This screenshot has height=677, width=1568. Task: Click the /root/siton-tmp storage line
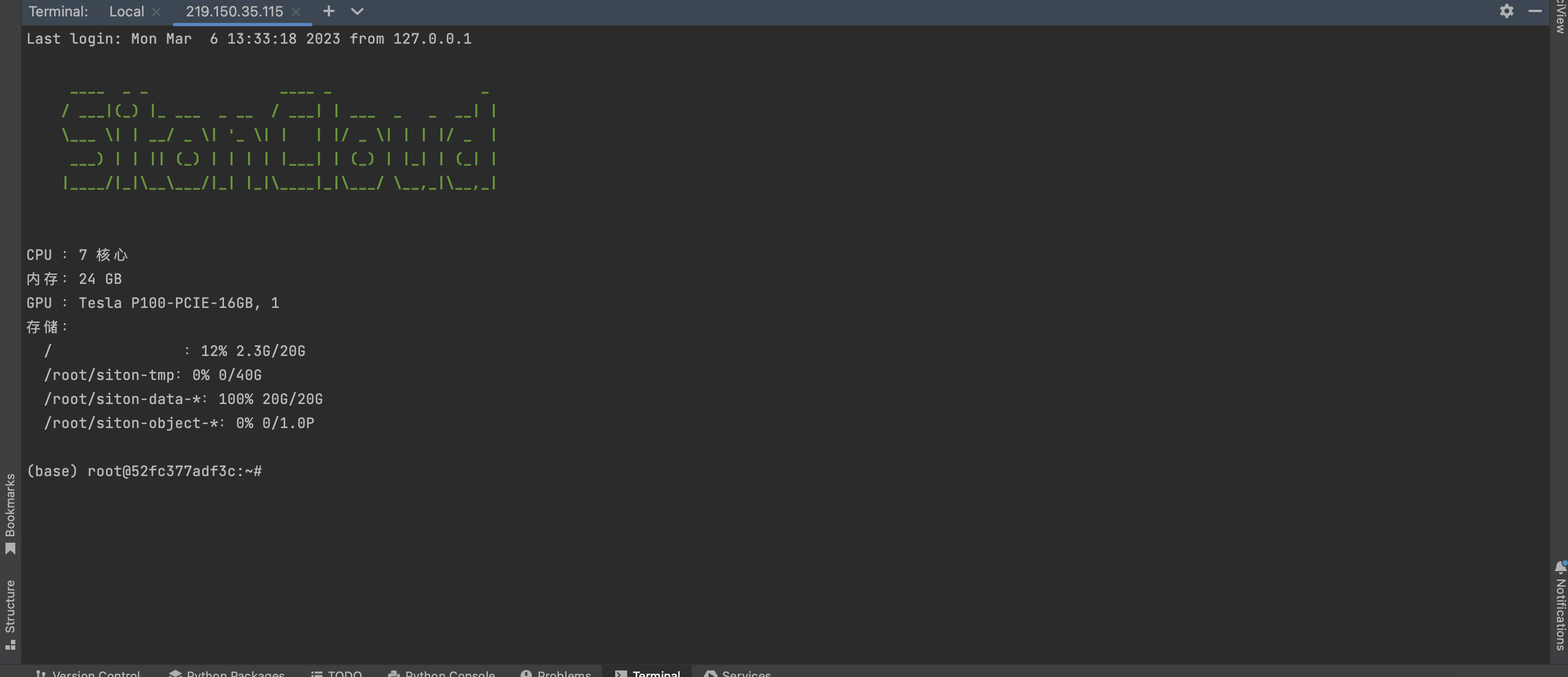pyautogui.click(x=153, y=375)
